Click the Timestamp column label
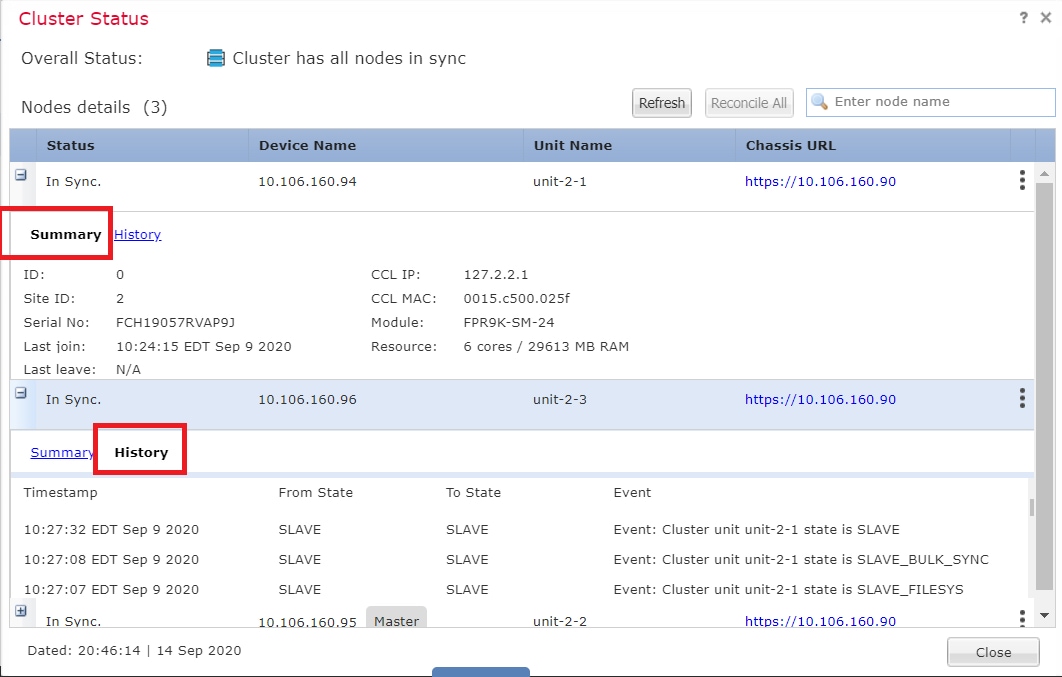 pos(60,492)
